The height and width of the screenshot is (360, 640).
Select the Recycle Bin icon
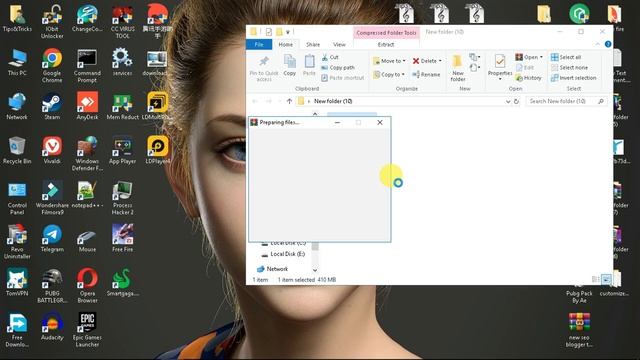(17, 150)
